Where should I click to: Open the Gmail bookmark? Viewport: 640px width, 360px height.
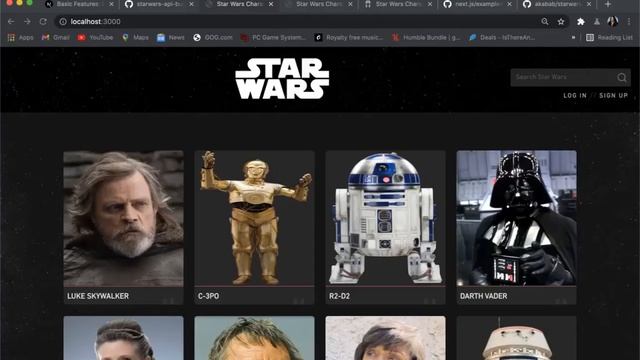[x=56, y=38]
